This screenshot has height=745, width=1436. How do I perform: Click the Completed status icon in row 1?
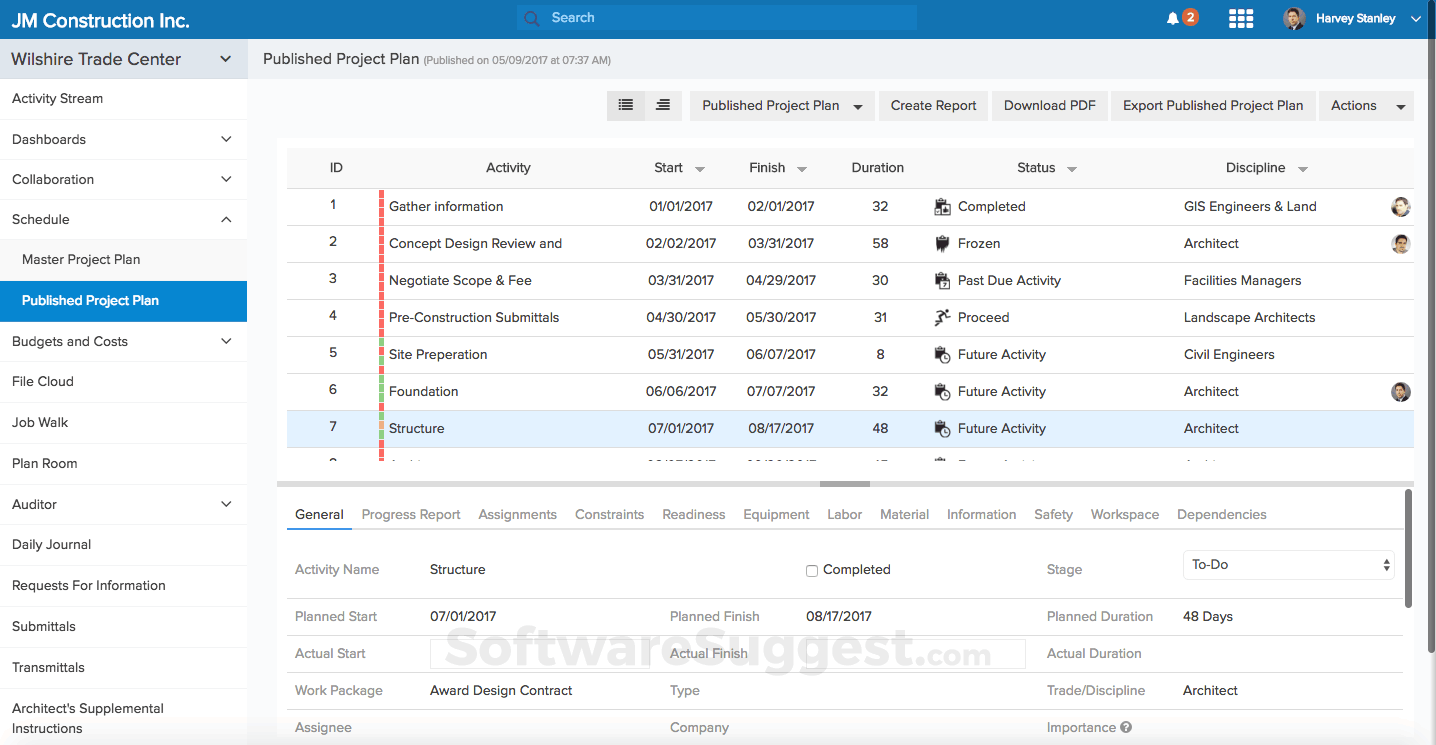coord(942,207)
